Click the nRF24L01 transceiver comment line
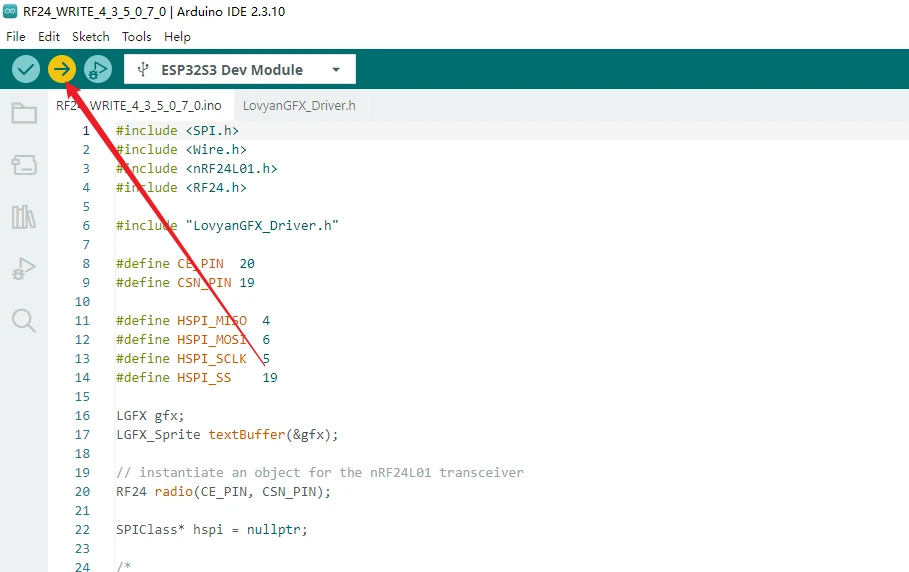The width and height of the screenshot is (909, 572). (x=320, y=473)
